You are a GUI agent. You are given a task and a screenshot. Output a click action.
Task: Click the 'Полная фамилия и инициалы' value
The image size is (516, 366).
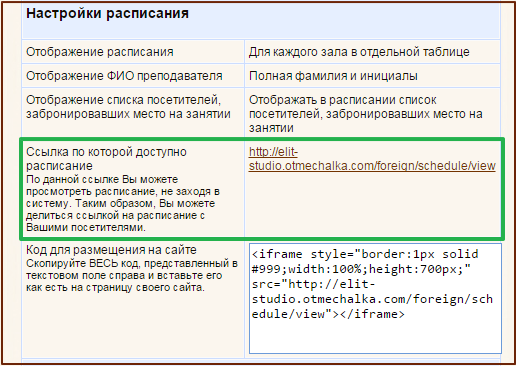[333, 76]
